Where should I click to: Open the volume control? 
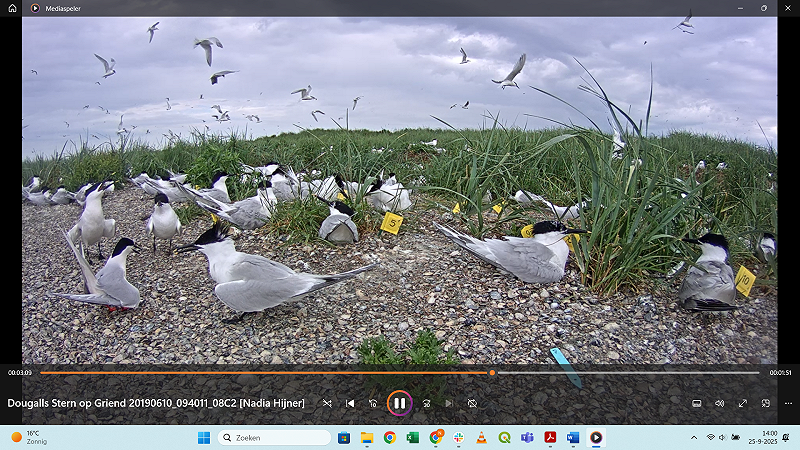[720, 403]
